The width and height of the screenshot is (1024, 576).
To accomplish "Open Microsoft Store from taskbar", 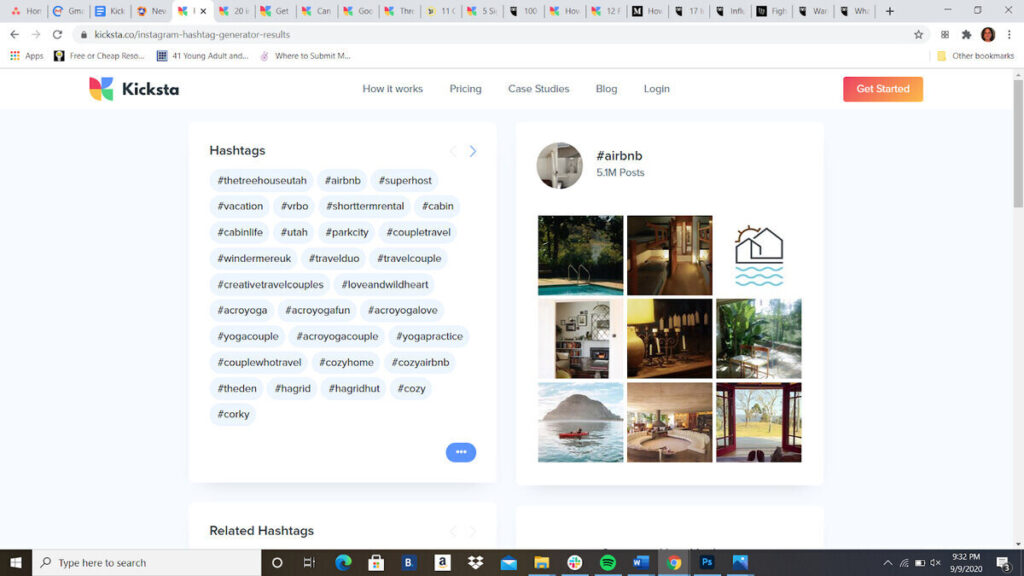I will tap(376, 562).
